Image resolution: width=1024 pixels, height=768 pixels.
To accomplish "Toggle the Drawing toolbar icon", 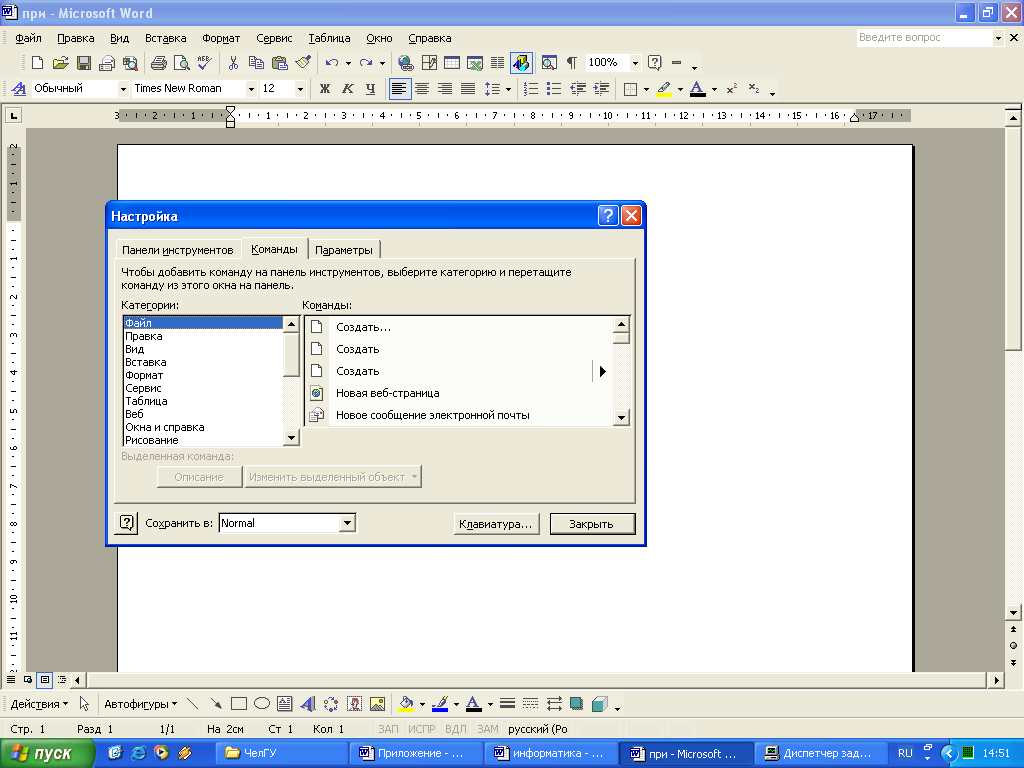I will point(521,63).
